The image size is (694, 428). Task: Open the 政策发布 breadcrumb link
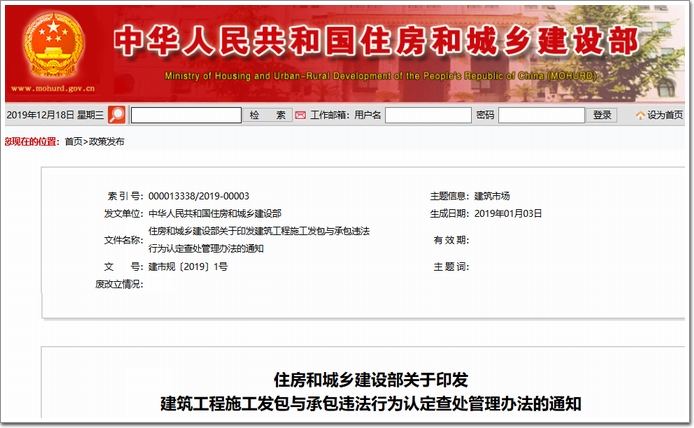(x=107, y=142)
